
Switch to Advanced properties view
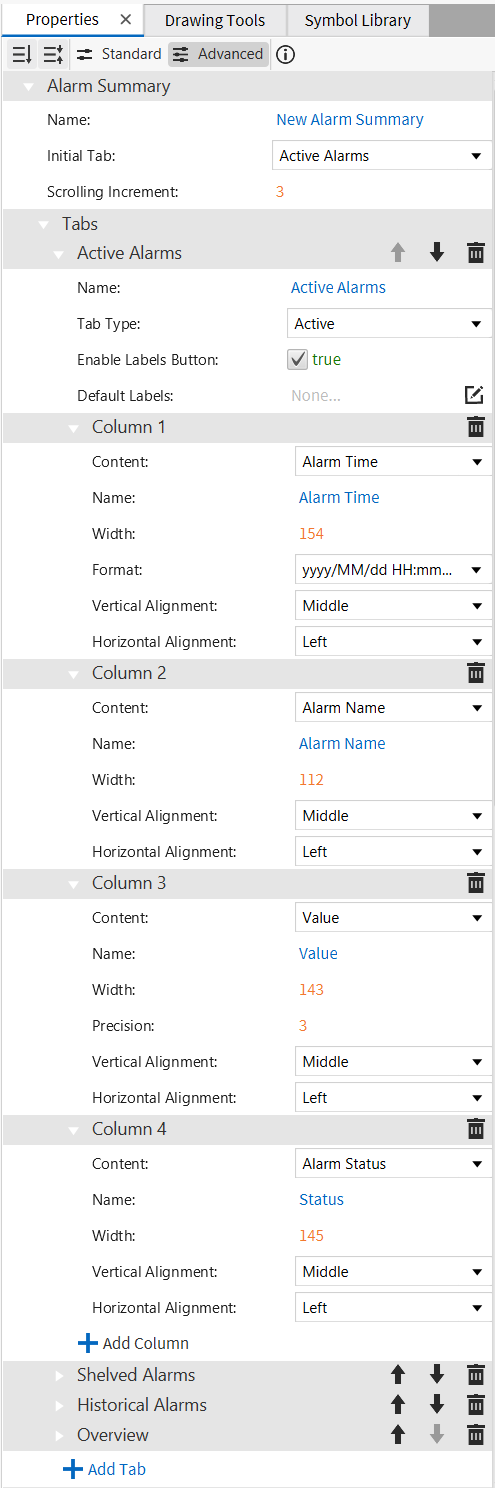[x=218, y=54]
